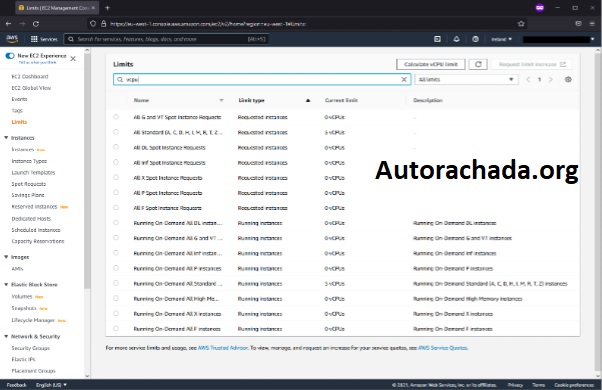Select All X Spot Instance Requests row

[116, 177]
